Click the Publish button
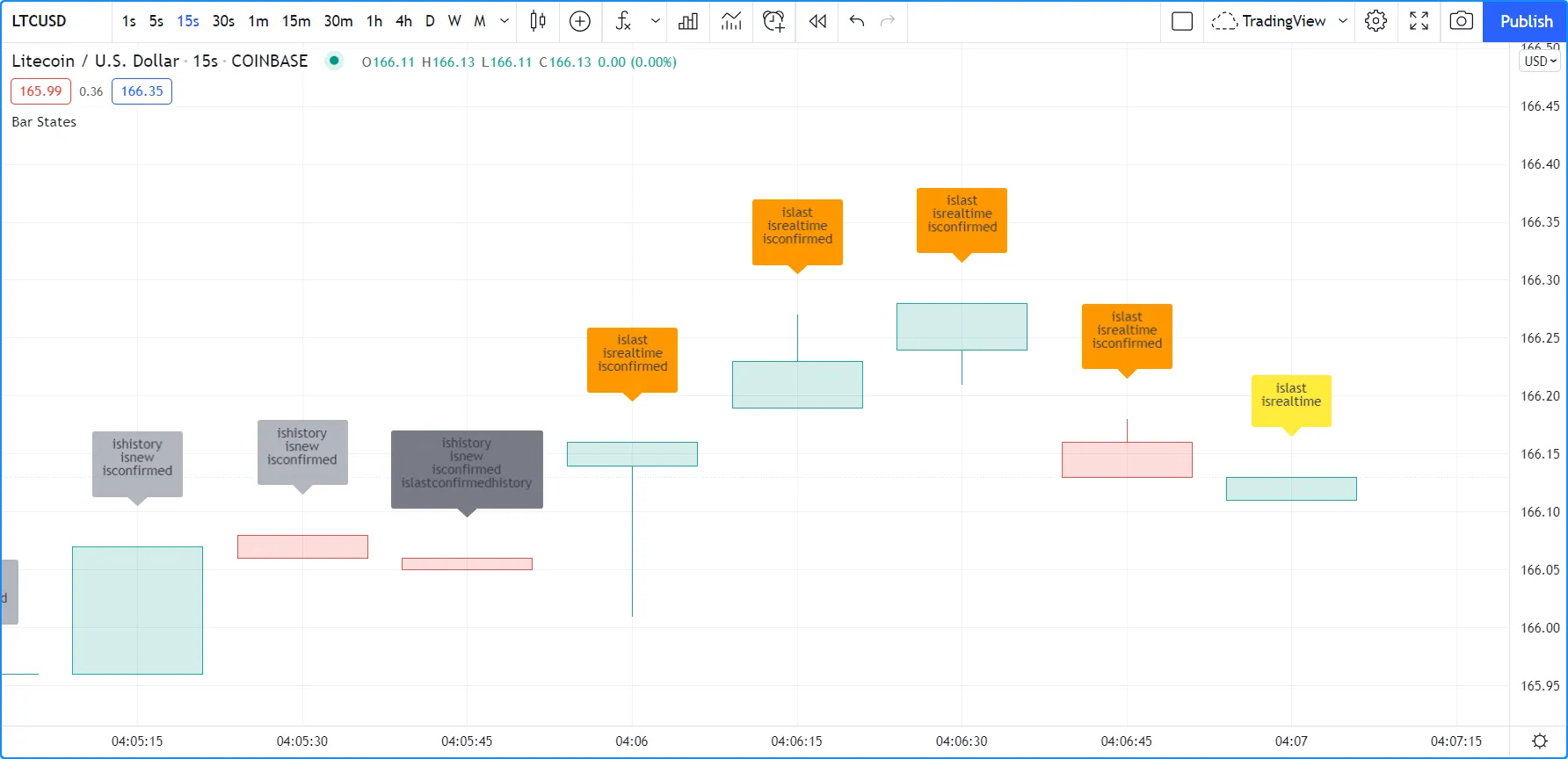 (x=1526, y=21)
